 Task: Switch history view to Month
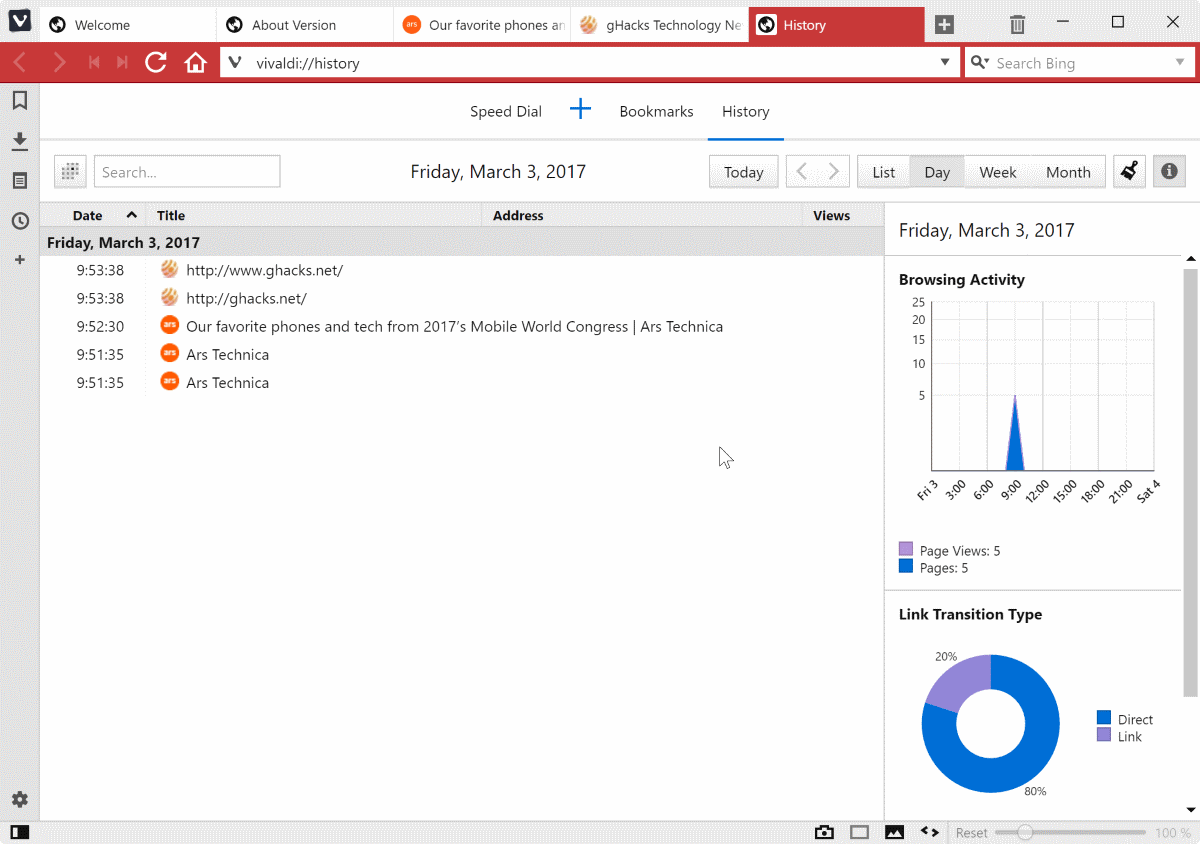(x=1068, y=172)
